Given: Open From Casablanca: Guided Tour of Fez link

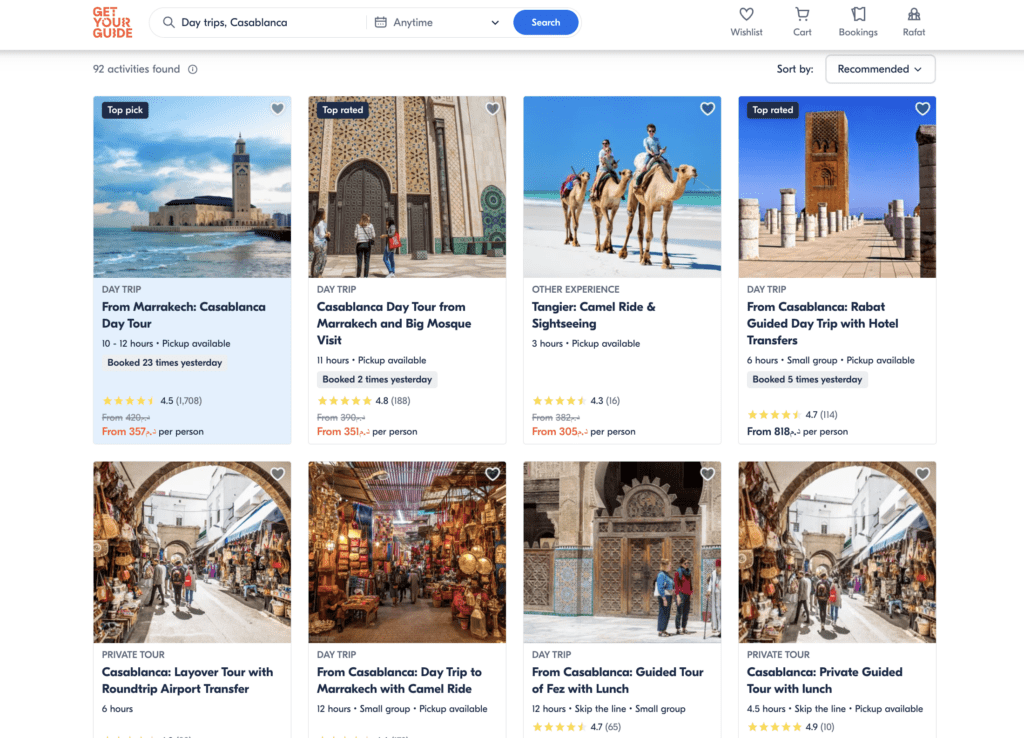Looking at the screenshot, I should (x=617, y=680).
